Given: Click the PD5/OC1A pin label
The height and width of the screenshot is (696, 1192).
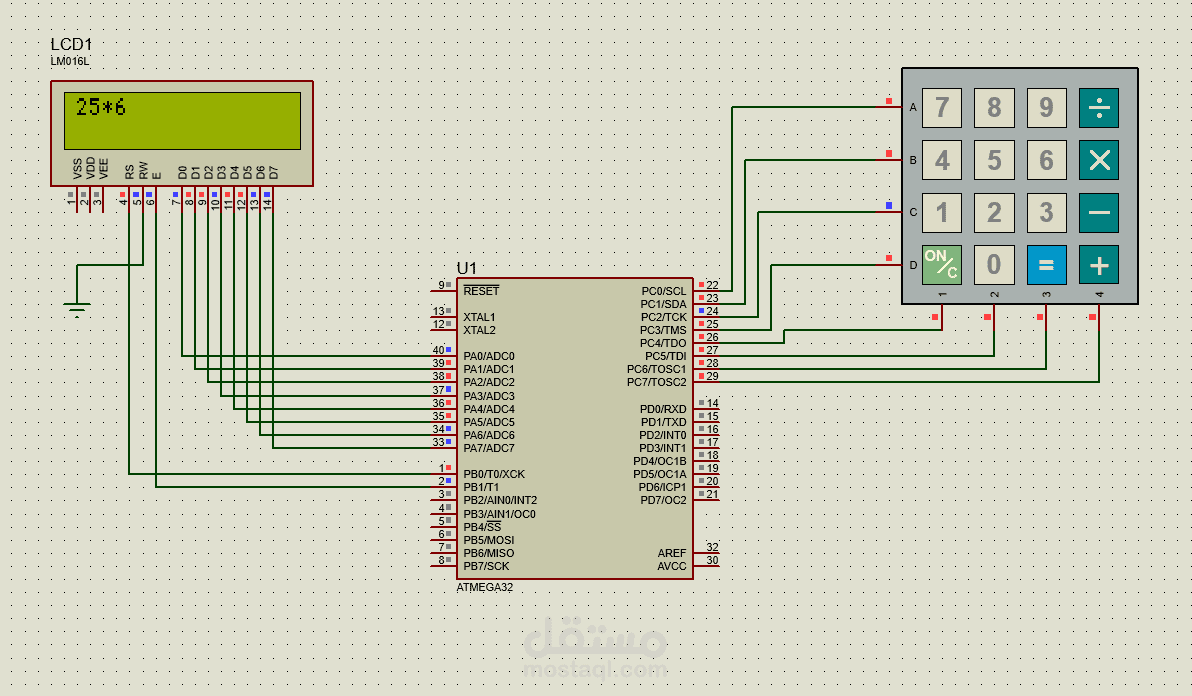Looking at the screenshot, I should pyautogui.click(x=660, y=474).
